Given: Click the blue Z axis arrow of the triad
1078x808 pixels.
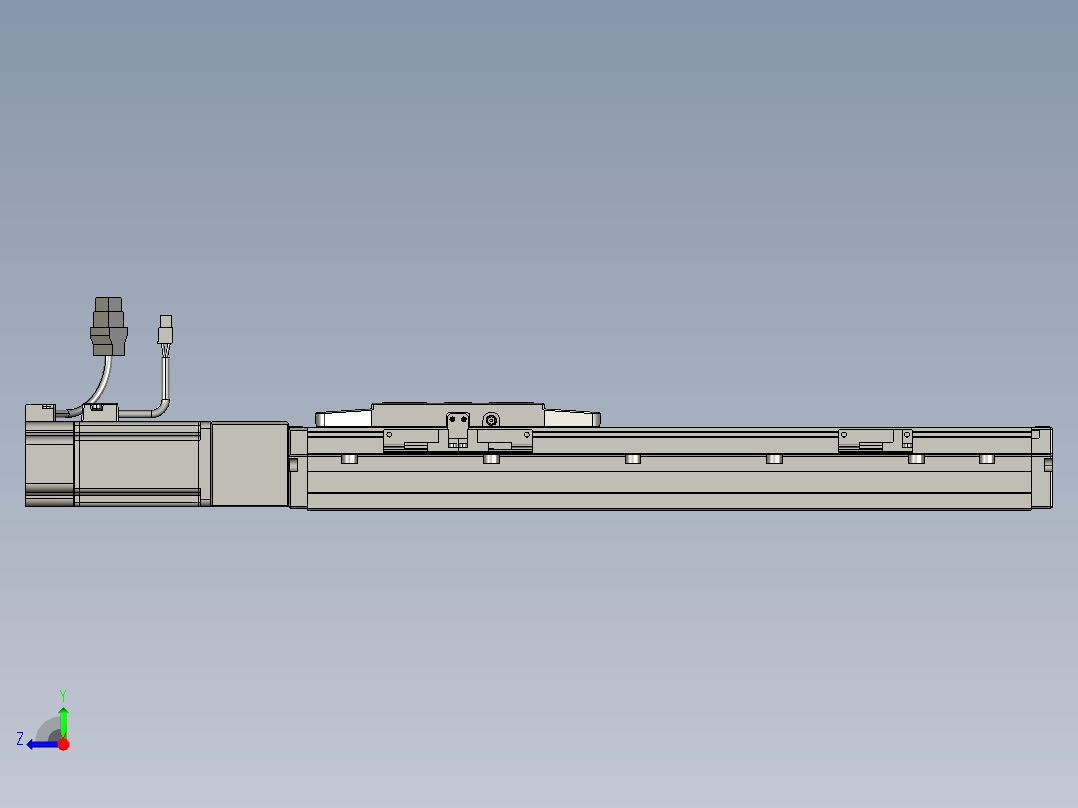Looking at the screenshot, I should (x=43, y=745).
